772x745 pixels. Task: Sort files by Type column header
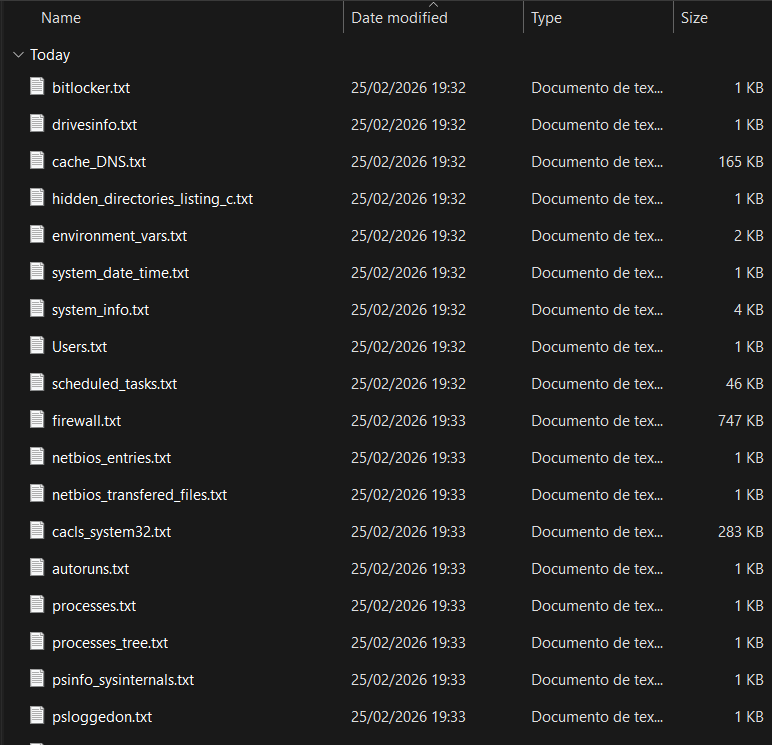(546, 18)
